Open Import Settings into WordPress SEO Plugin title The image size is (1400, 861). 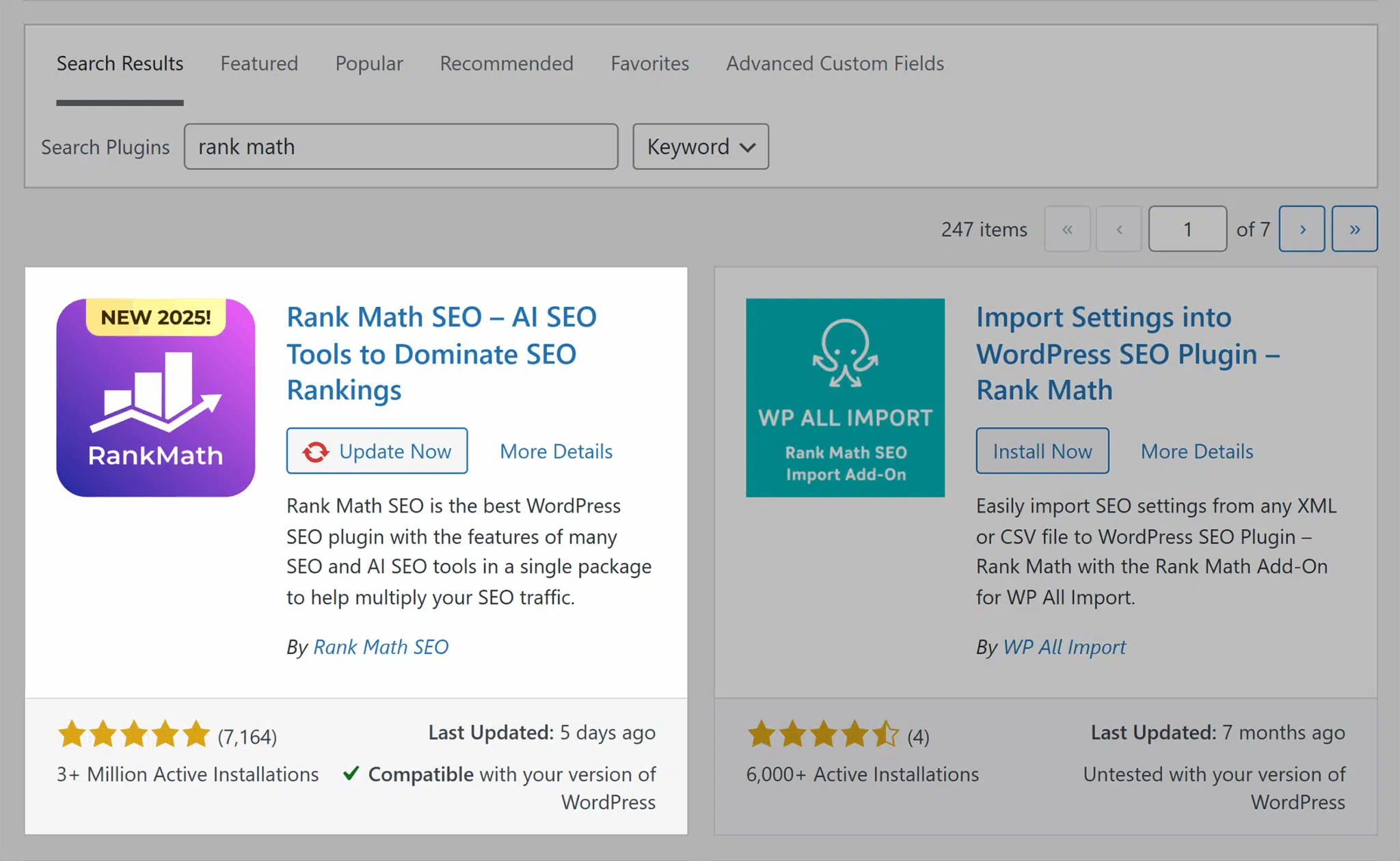pos(1128,353)
